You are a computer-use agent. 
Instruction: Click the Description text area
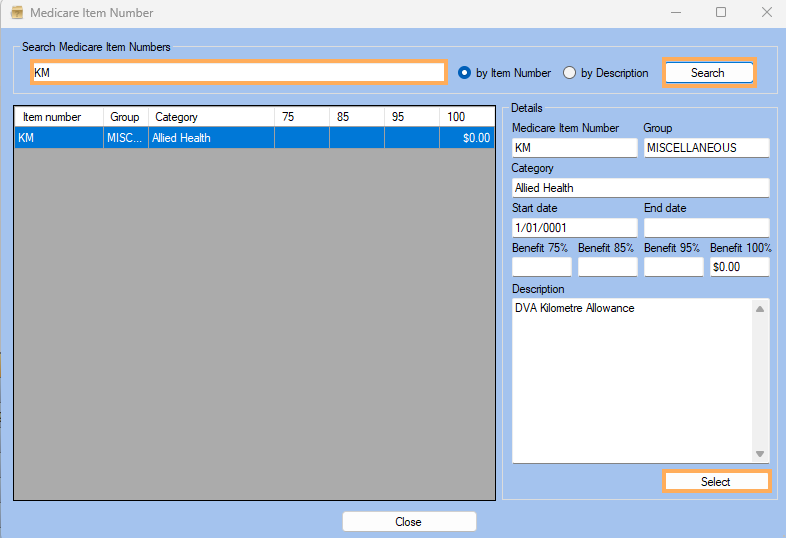633,381
